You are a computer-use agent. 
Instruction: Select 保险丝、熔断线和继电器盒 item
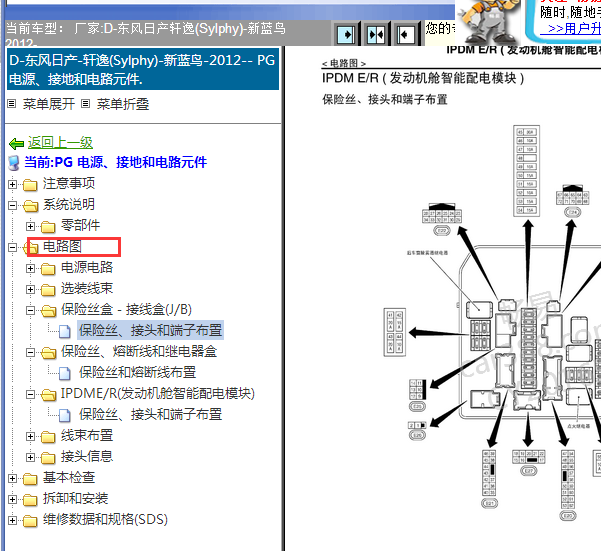[x=139, y=351]
